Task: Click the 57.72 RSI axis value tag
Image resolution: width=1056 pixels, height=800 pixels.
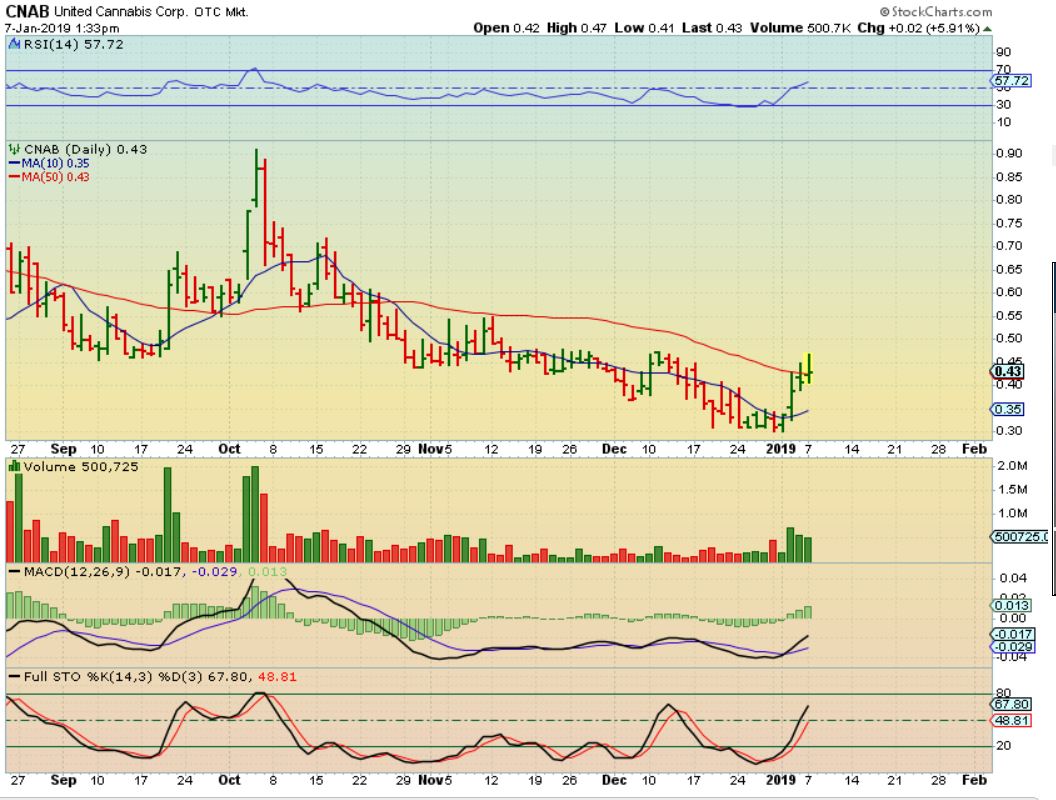Action: click(x=1012, y=81)
